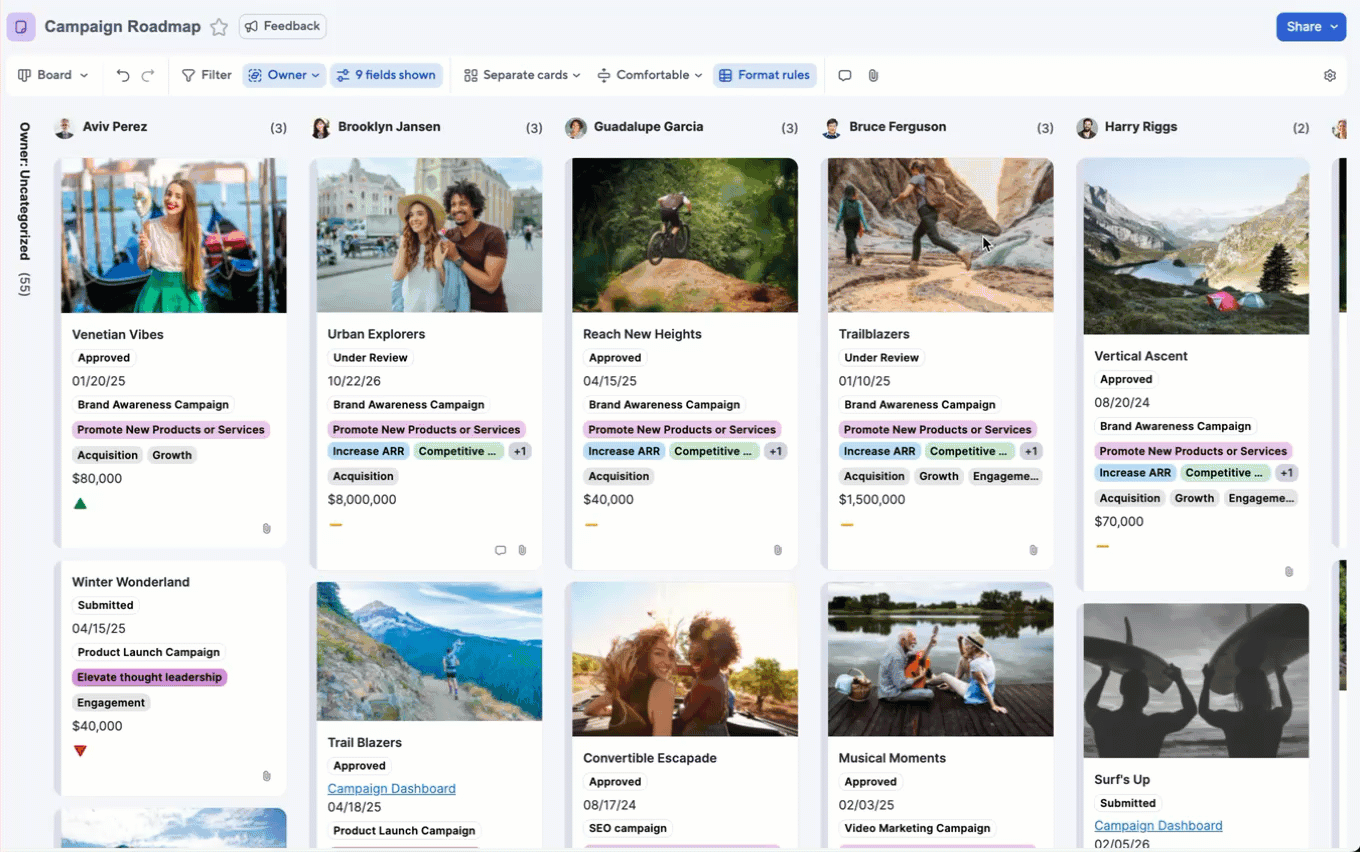Open the Feedback button
This screenshot has width=1360, height=852.
click(x=283, y=26)
